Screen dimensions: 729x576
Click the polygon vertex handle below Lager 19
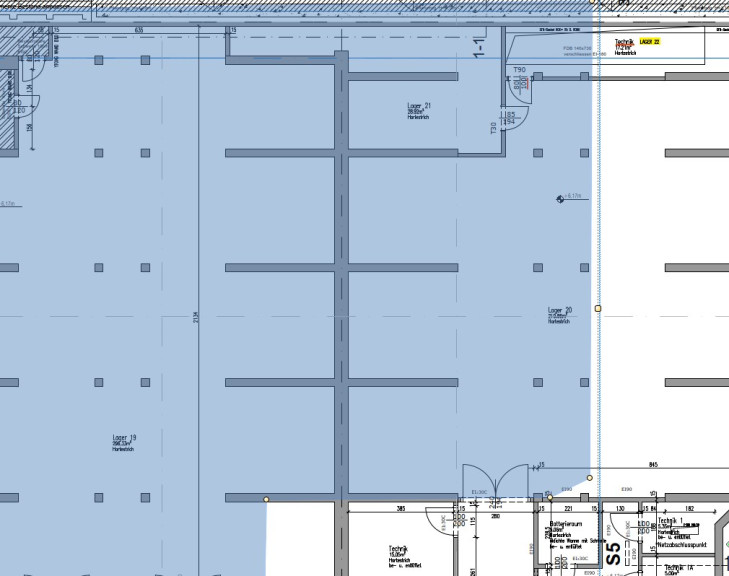(x=266, y=499)
